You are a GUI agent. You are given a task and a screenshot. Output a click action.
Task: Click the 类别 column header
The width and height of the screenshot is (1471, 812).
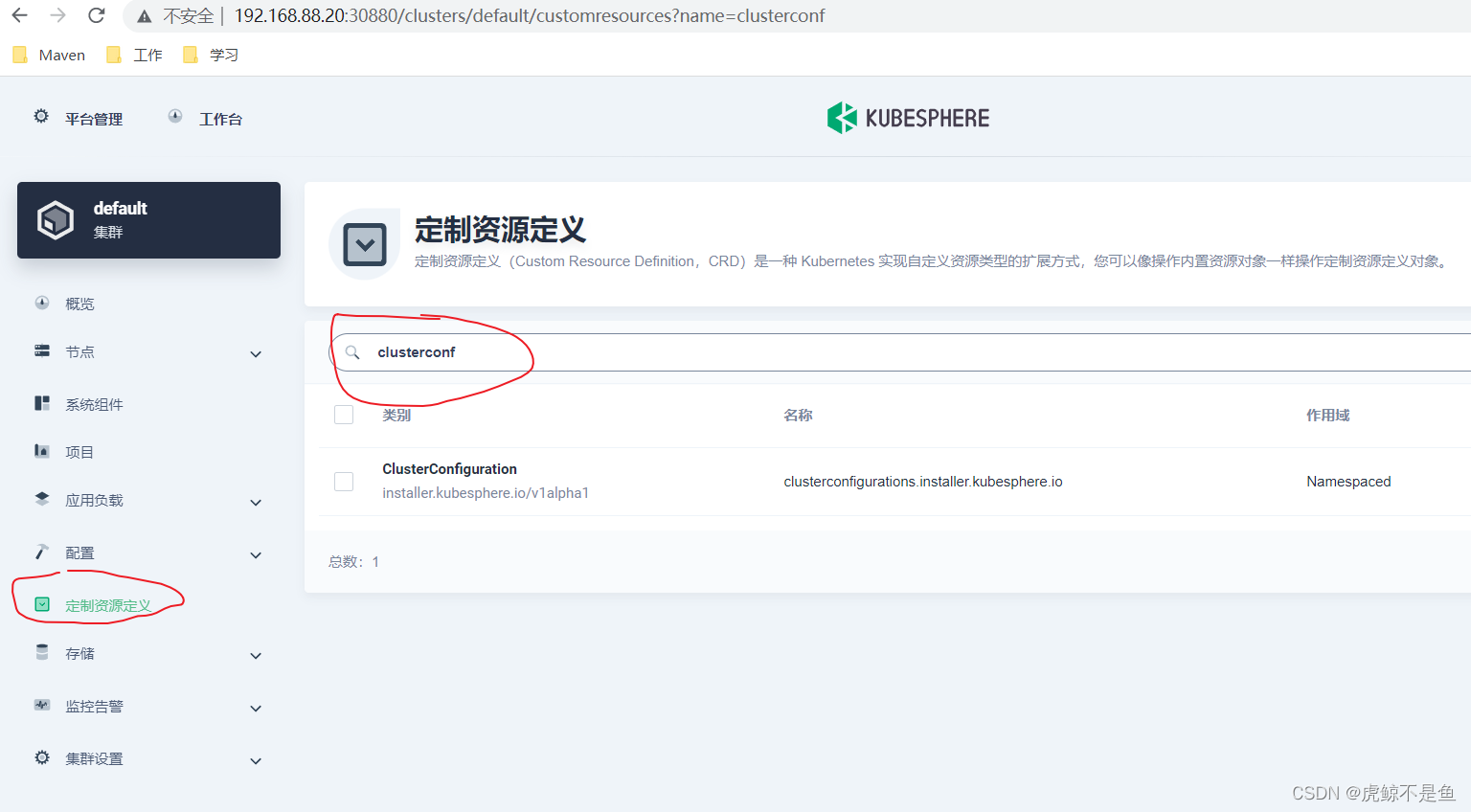pos(396,415)
